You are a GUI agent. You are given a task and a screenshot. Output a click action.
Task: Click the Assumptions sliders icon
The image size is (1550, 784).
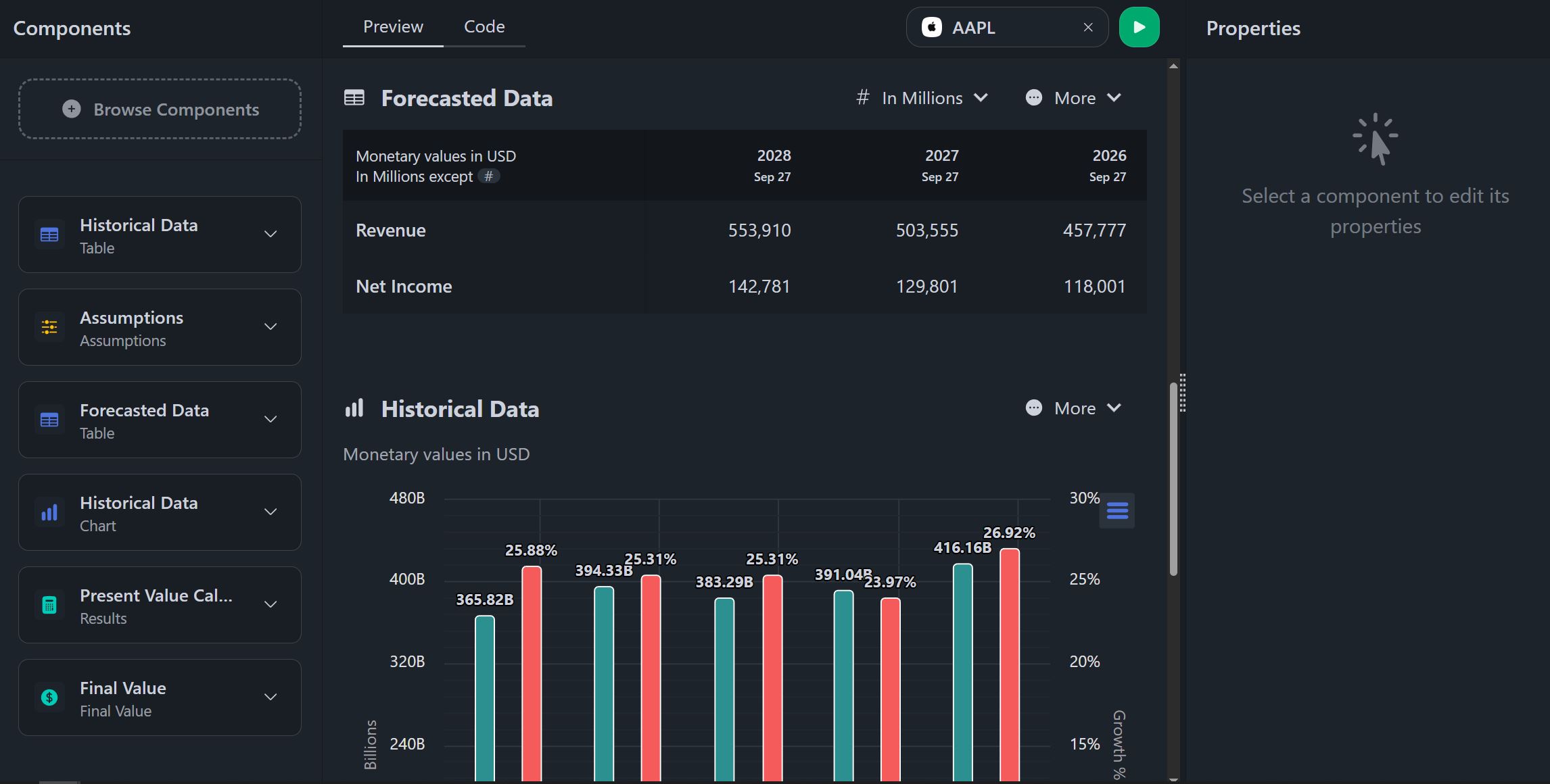(x=49, y=328)
